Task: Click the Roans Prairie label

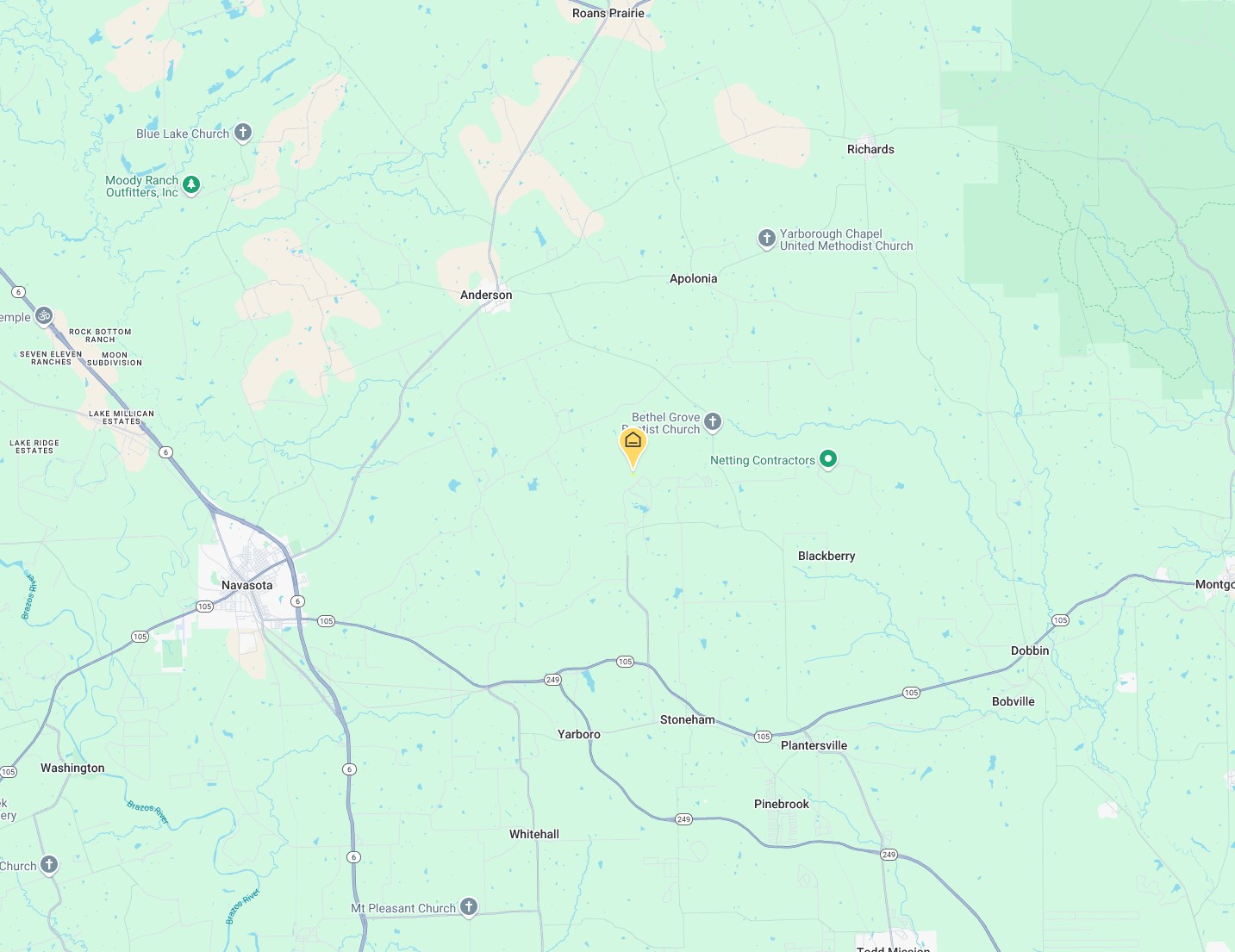Action: [x=608, y=13]
